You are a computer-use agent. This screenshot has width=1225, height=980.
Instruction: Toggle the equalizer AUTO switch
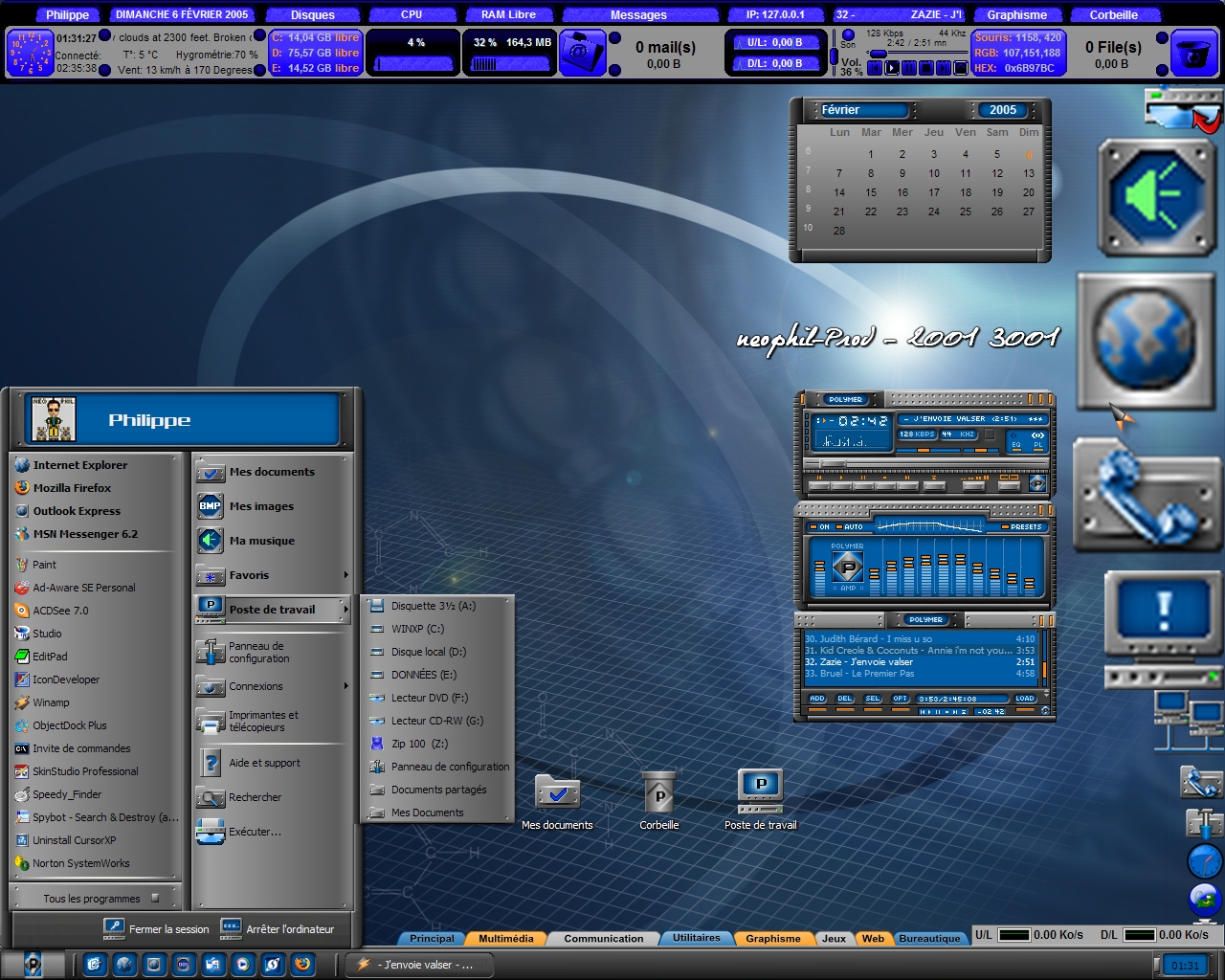point(850,527)
